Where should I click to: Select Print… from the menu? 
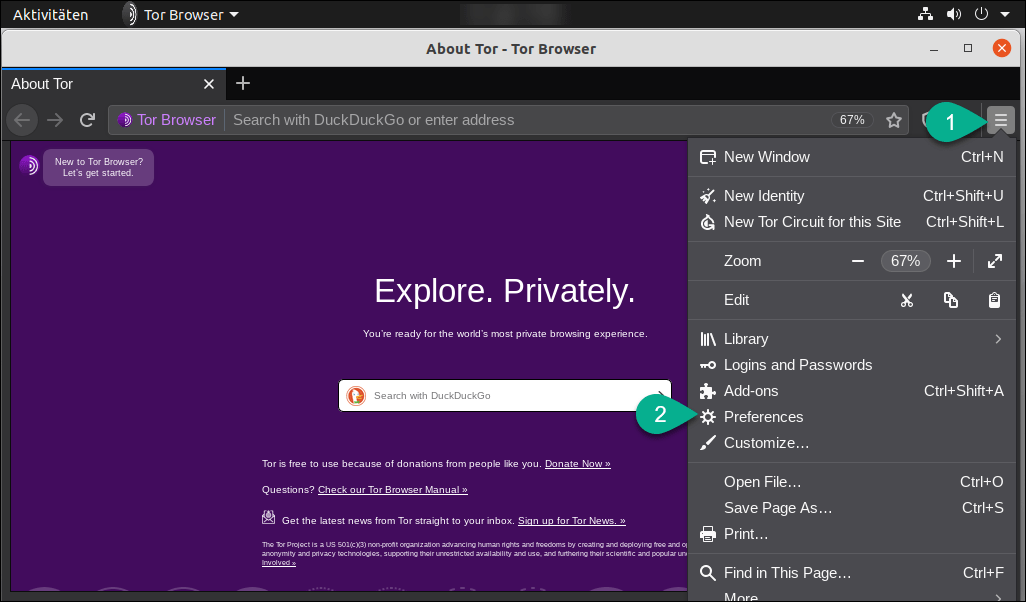(851, 534)
